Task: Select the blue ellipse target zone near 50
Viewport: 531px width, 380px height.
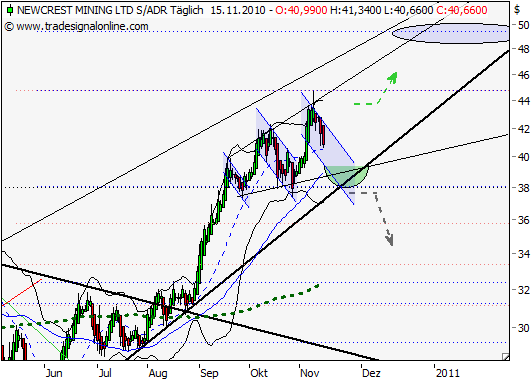Action: tap(451, 33)
